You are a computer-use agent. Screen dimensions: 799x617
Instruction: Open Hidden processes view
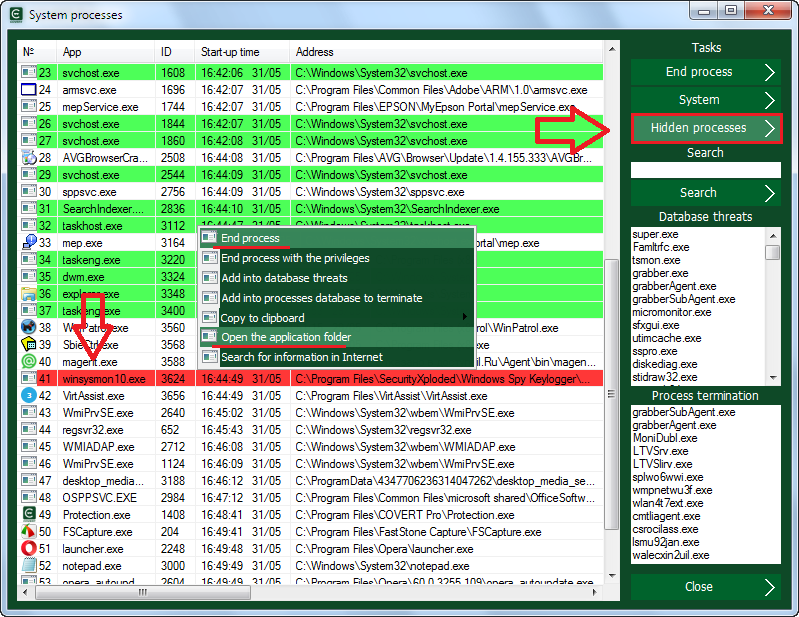click(x=706, y=128)
